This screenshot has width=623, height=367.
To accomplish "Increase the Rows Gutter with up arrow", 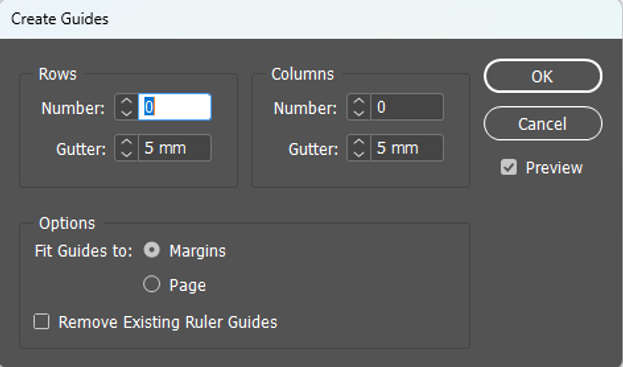I will [x=126, y=142].
